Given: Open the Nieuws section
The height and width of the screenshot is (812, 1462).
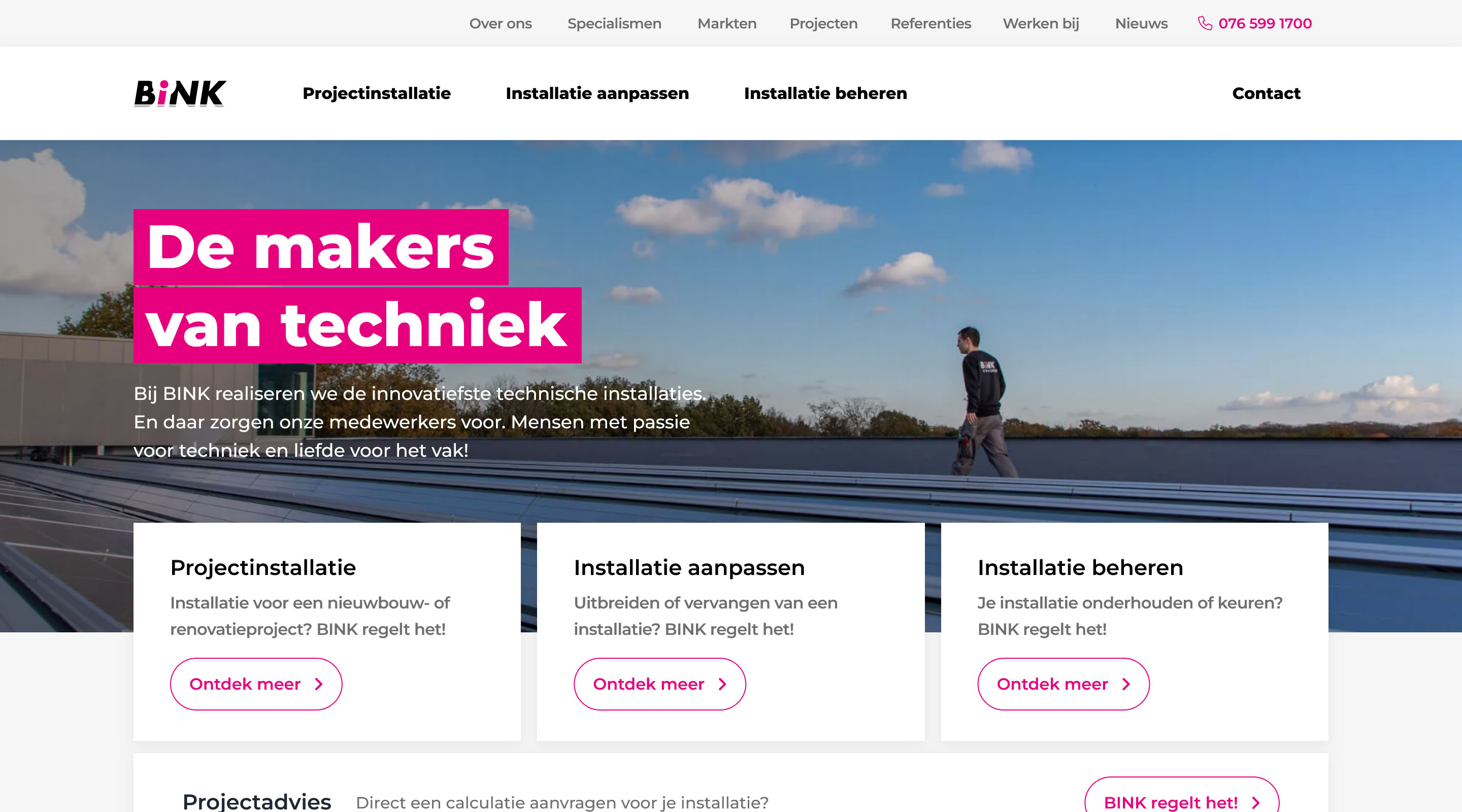Looking at the screenshot, I should 1141,23.
